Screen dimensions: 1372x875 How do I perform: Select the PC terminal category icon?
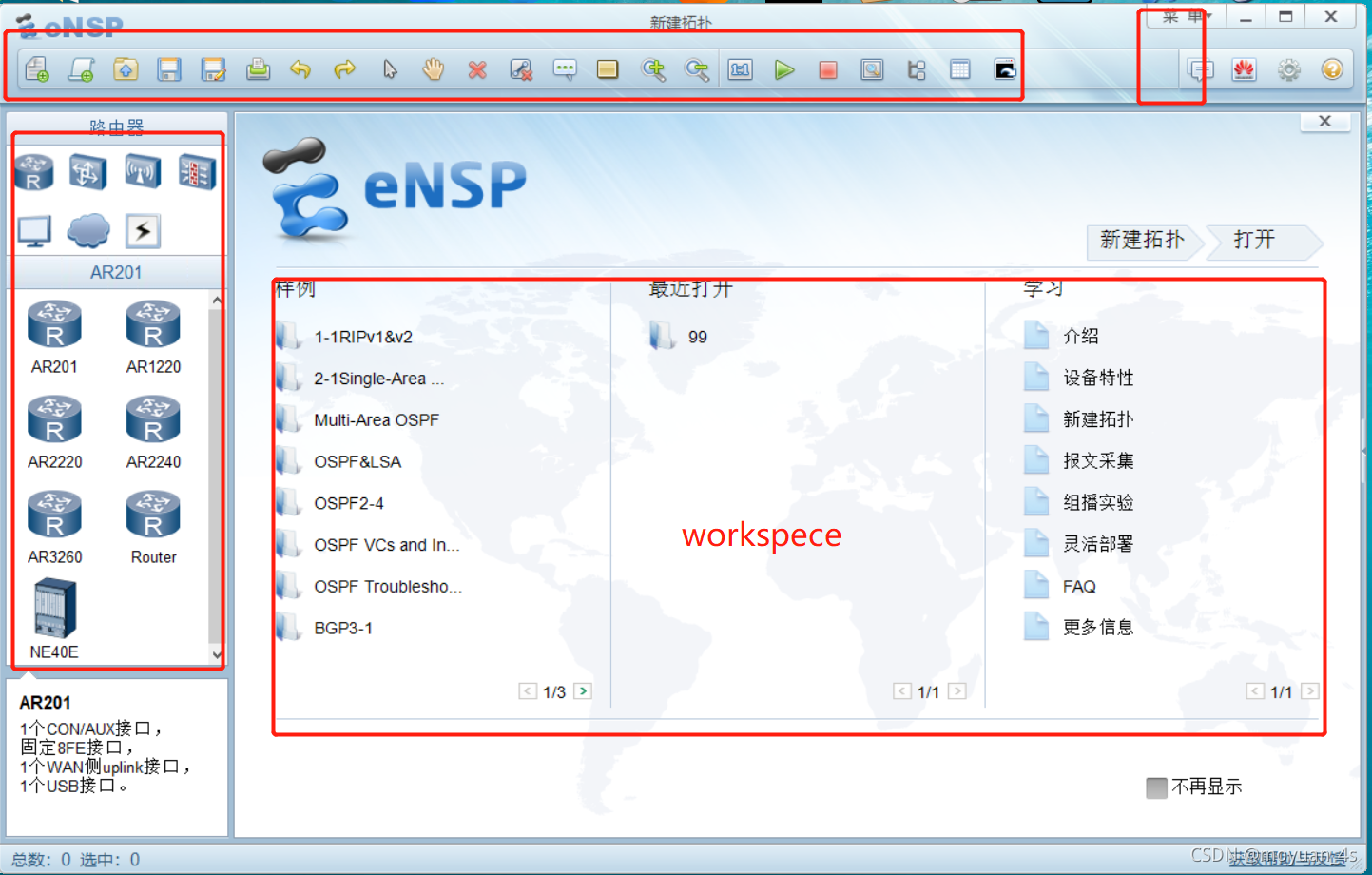(33, 230)
